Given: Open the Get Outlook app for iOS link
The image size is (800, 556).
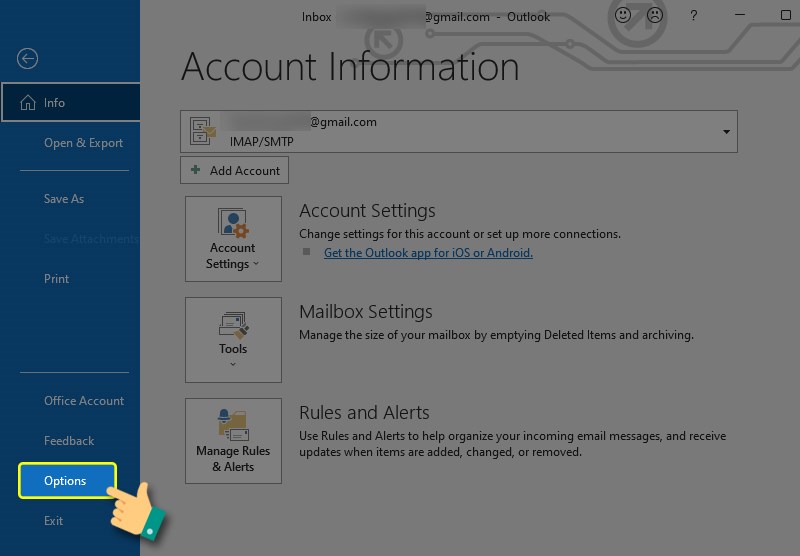Looking at the screenshot, I should point(428,253).
